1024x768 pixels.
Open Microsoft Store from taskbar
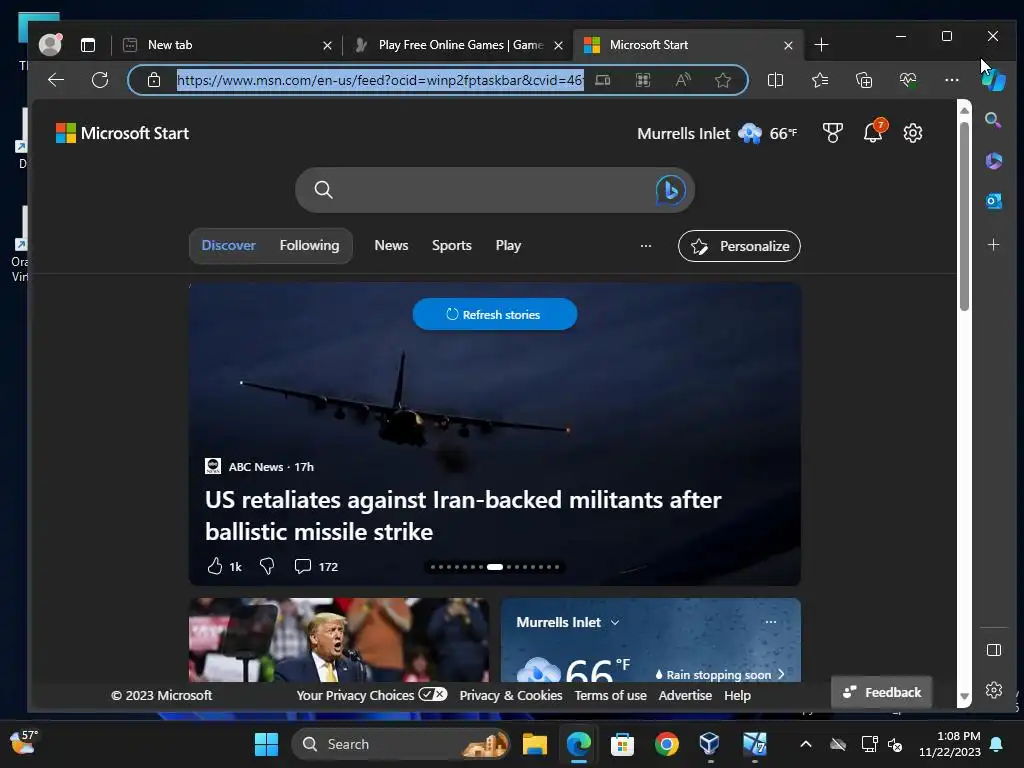pos(622,744)
